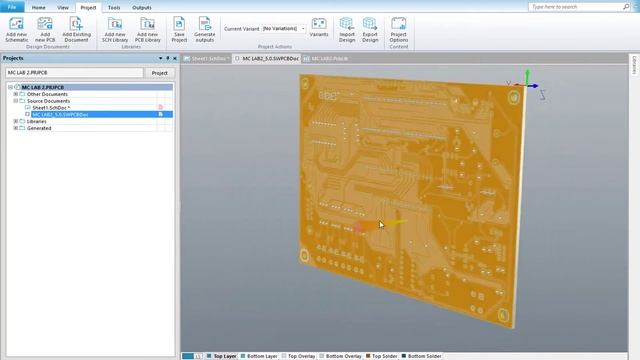
Task: Open the Projects panel options dropdown arrow
Action: tap(160, 58)
